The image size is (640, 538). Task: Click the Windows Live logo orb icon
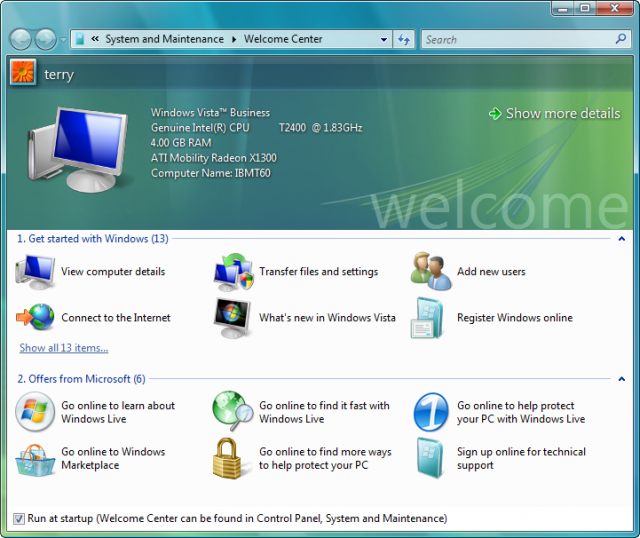pos(35,412)
